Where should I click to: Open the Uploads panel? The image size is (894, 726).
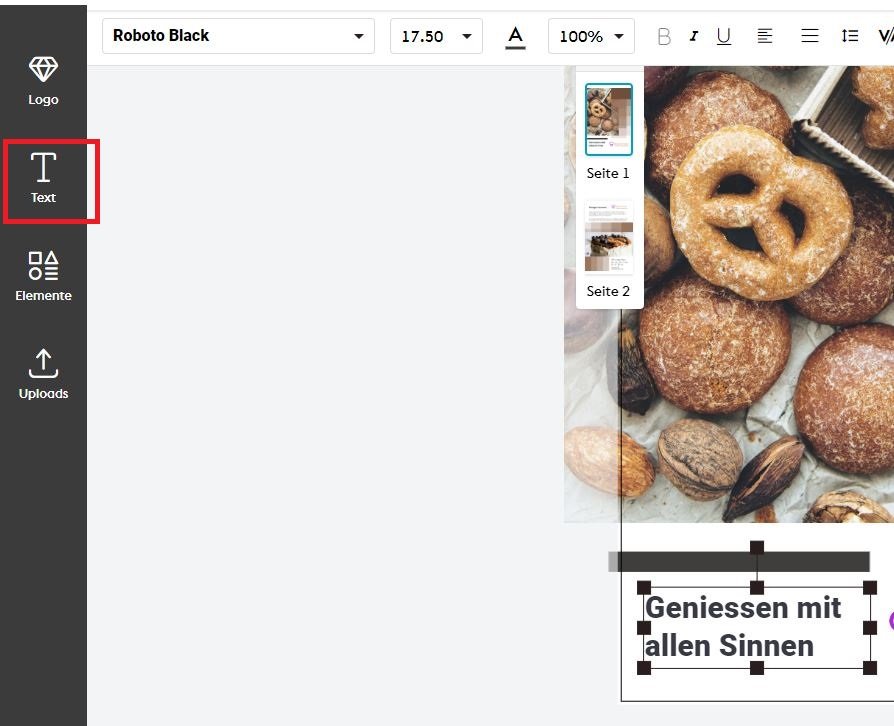click(x=43, y=374)
